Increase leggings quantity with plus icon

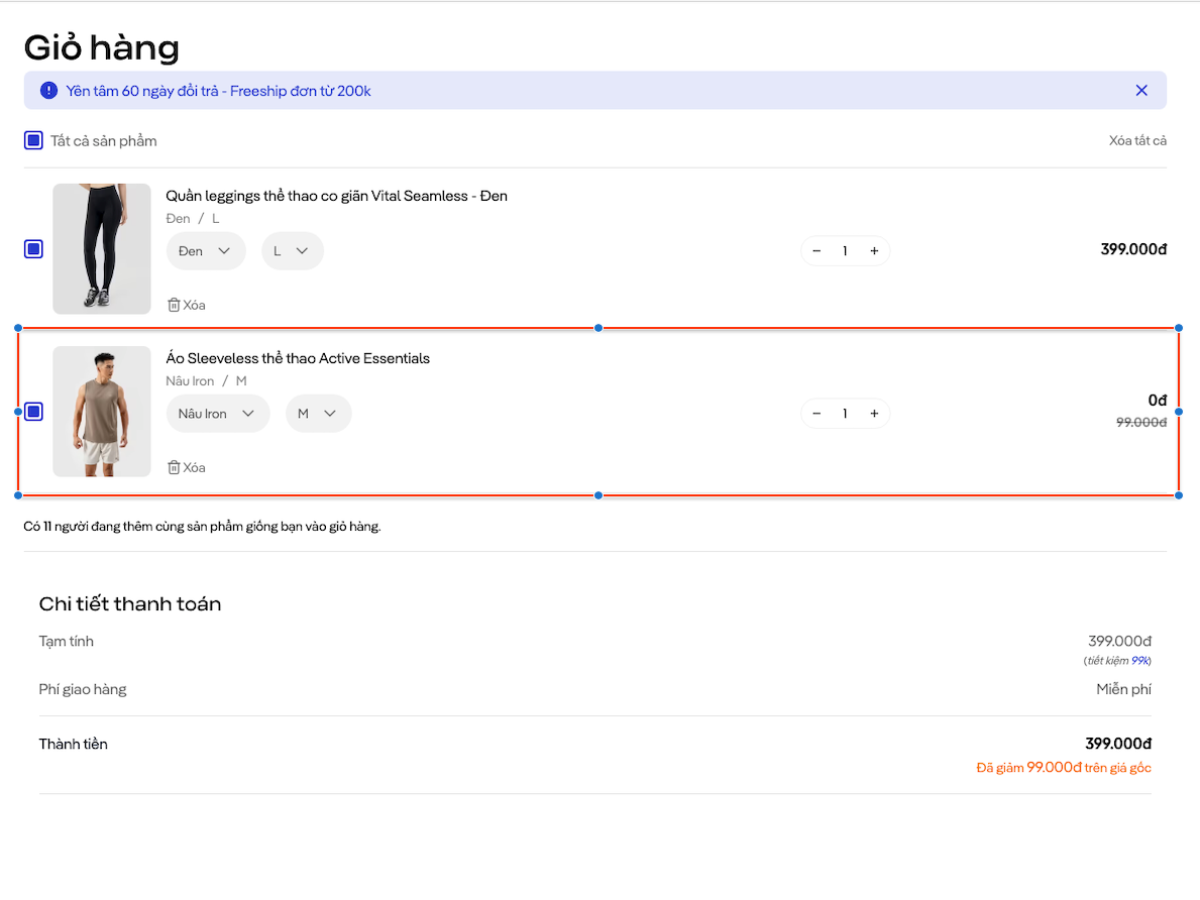pos(874,251)
